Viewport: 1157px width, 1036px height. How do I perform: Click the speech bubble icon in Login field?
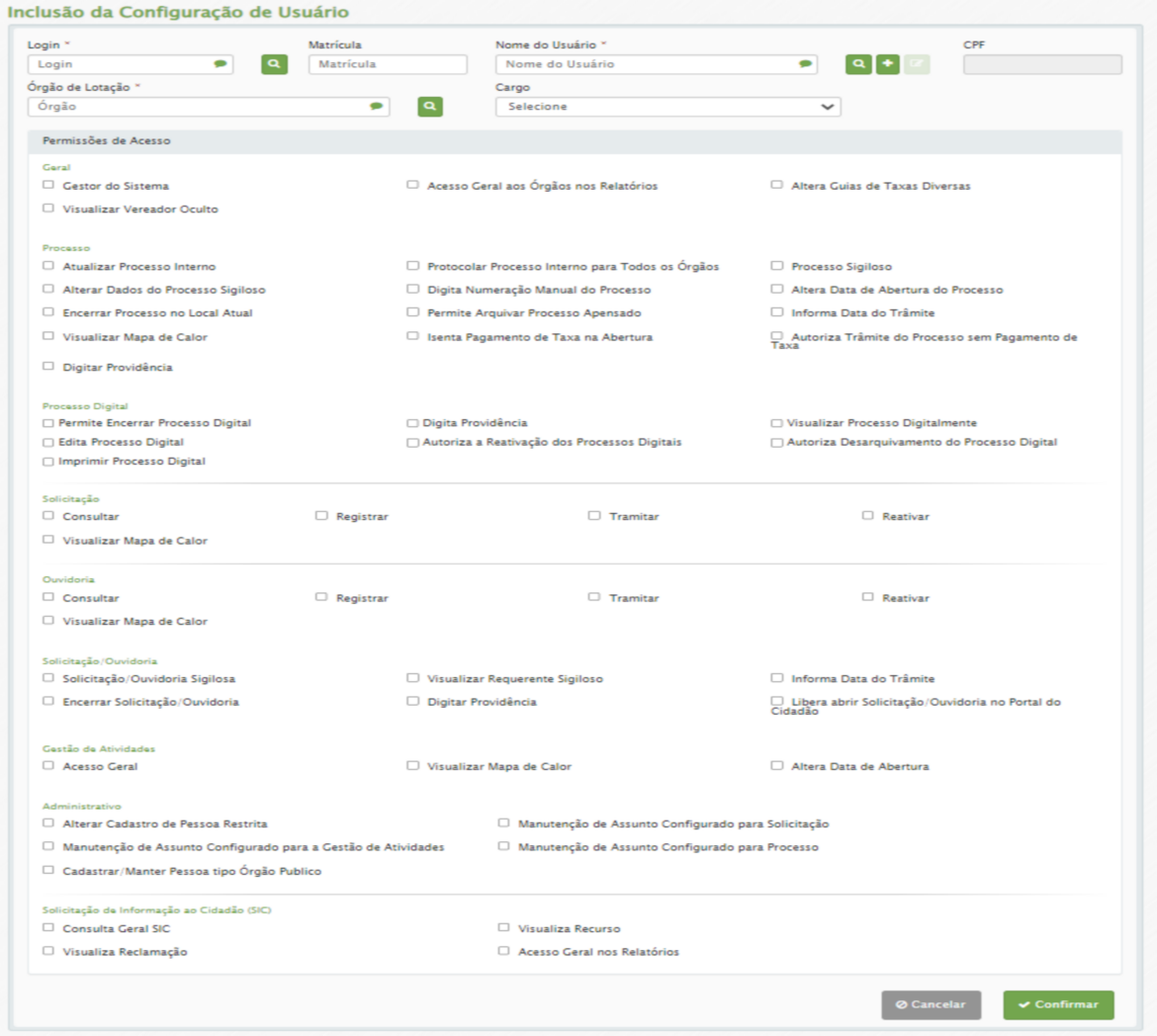[220, 64]
